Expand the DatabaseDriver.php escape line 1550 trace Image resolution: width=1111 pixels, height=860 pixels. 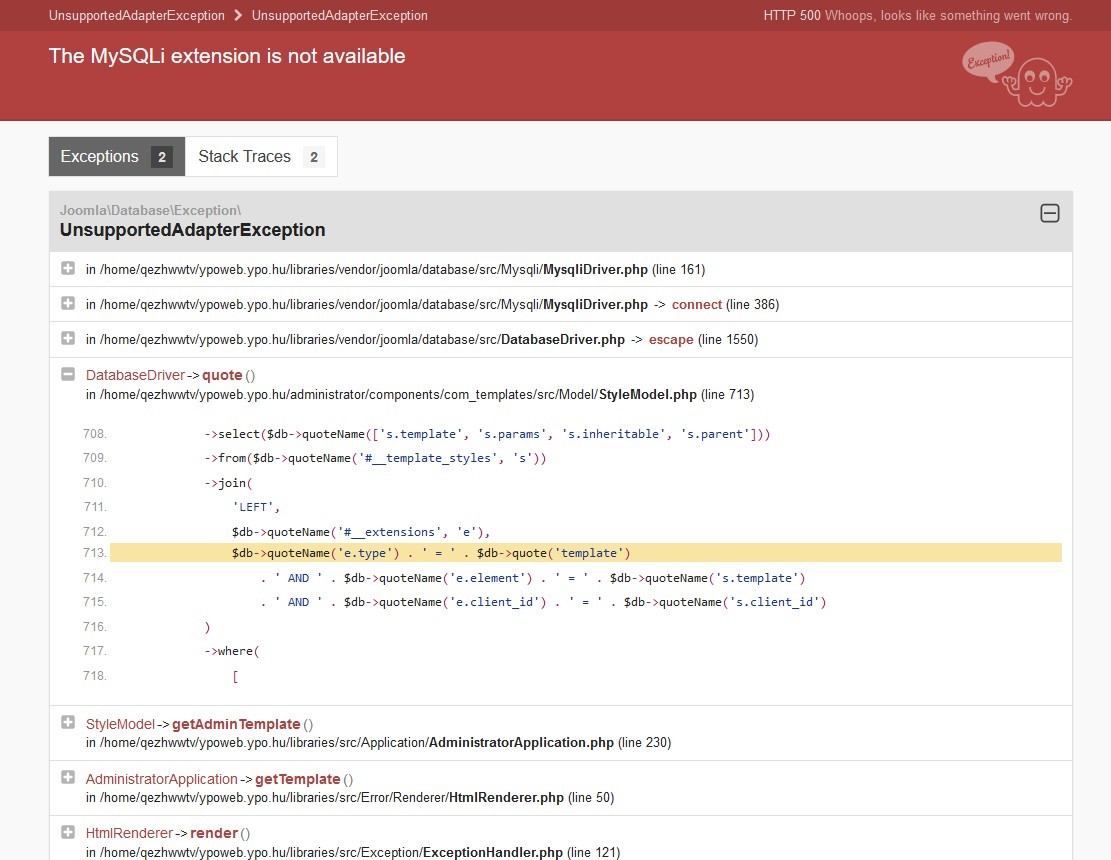click(x=68, y=338)
